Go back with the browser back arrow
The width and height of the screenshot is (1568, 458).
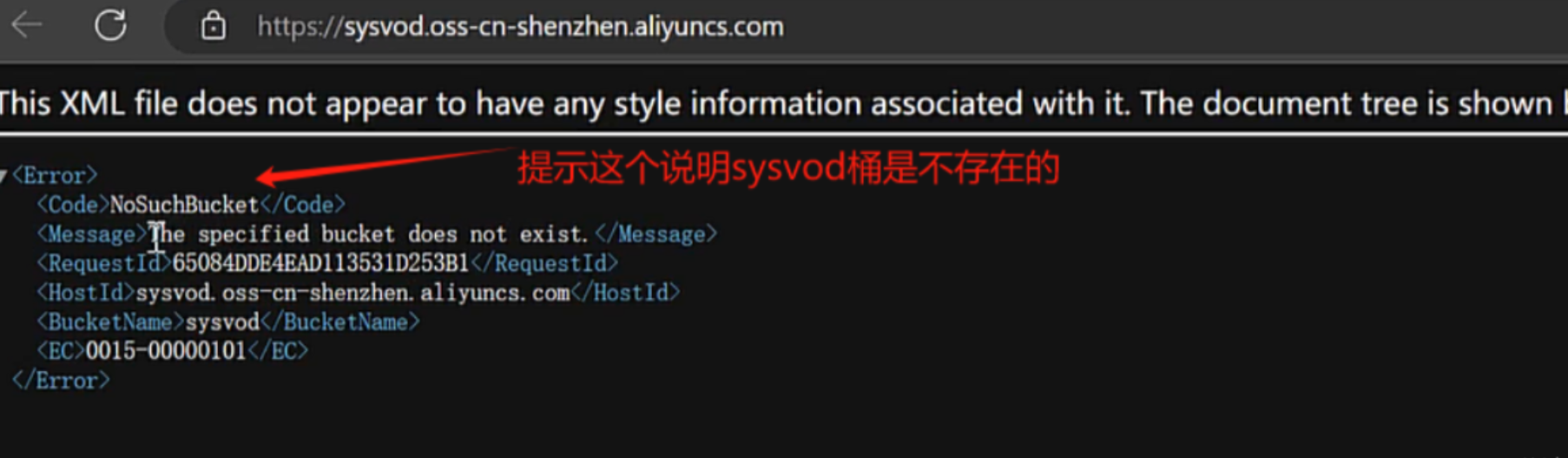pos(26,25)
